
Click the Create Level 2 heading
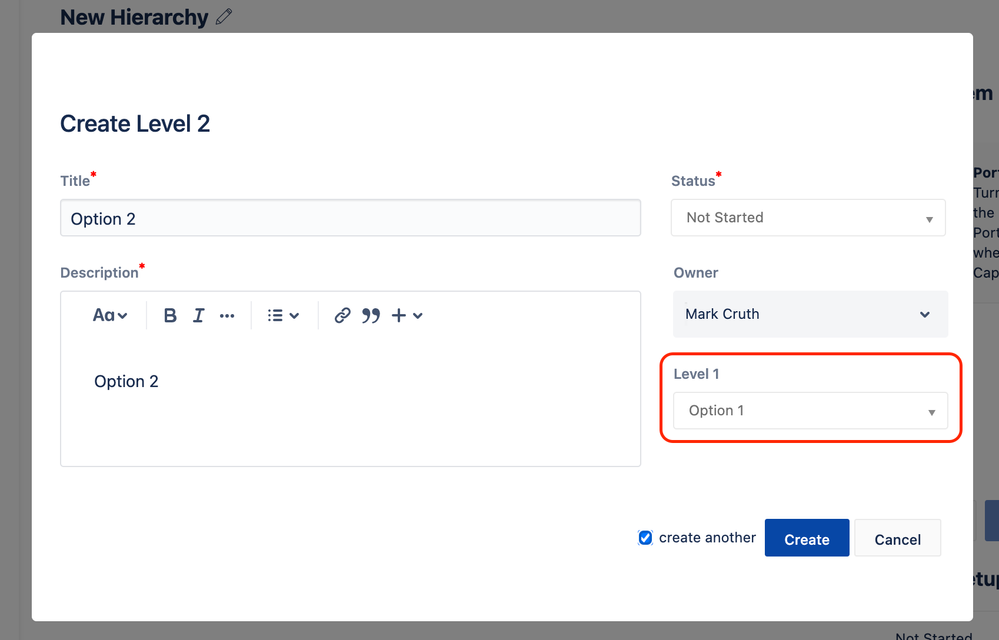point(135,124)
